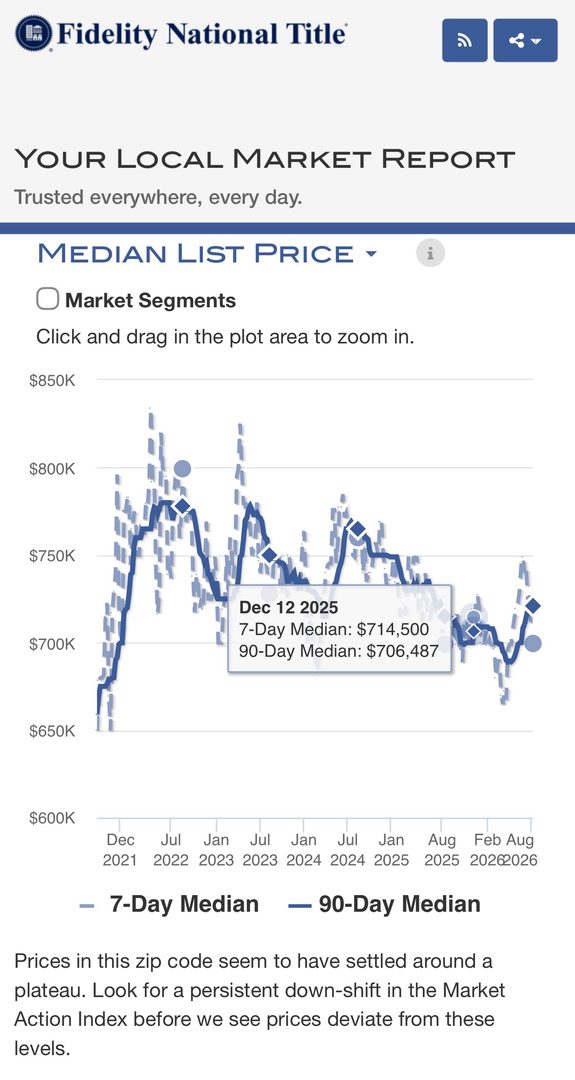The width and height of the screenshot is (575, 1080).
Task: Click the diamond marker near Jul 2024
Action: coord(357,529)
